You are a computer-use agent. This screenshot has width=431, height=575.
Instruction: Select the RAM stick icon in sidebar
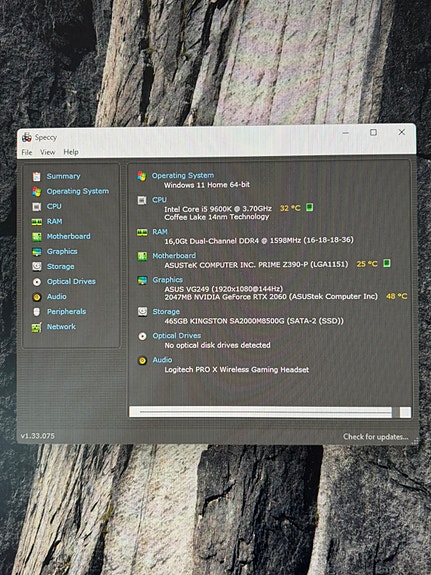pos(36,222)
